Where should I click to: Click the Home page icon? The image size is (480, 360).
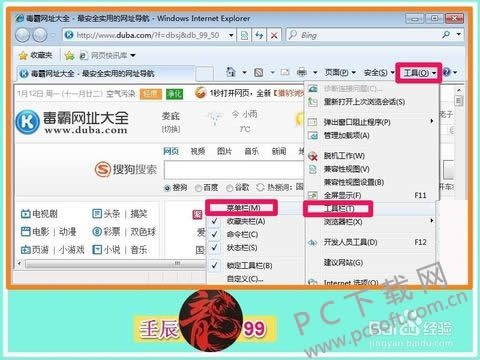(231, 72)
